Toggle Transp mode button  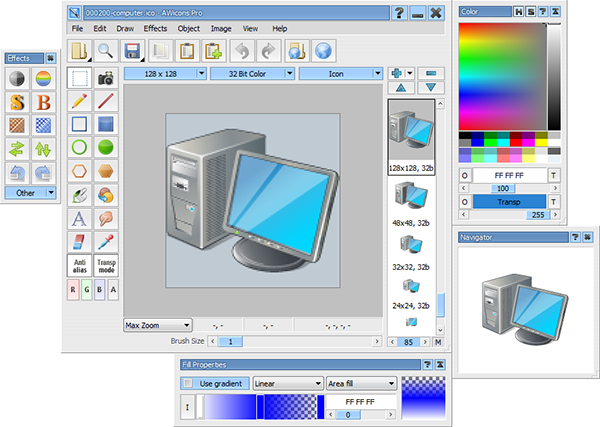(x=106, y=265)
